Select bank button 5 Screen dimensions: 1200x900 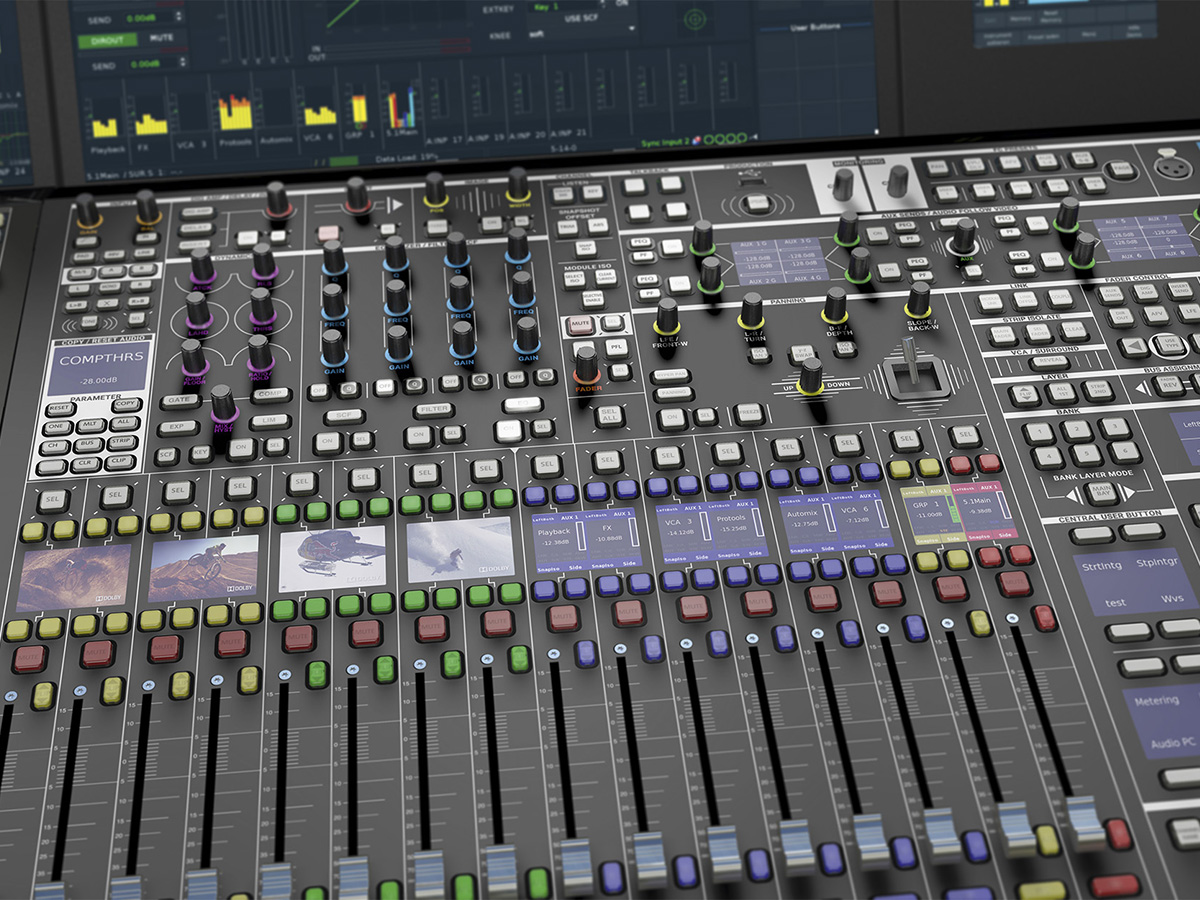click(1085, 456)
